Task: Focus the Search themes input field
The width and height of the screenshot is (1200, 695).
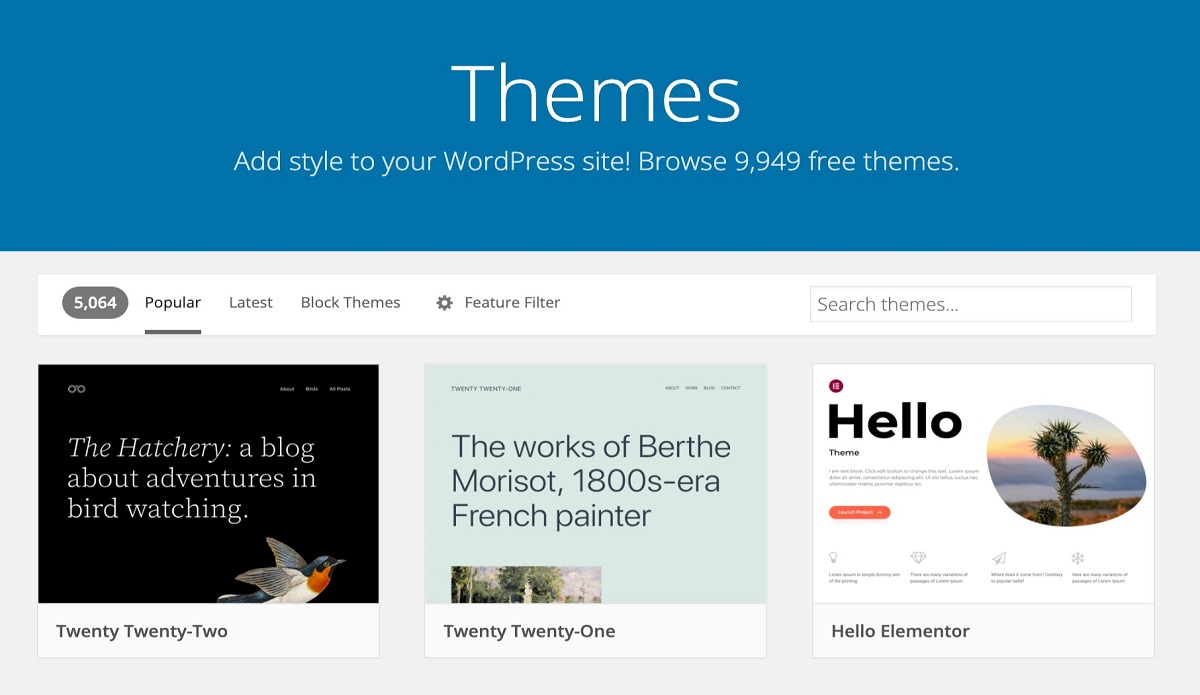Action: (970, 304)
